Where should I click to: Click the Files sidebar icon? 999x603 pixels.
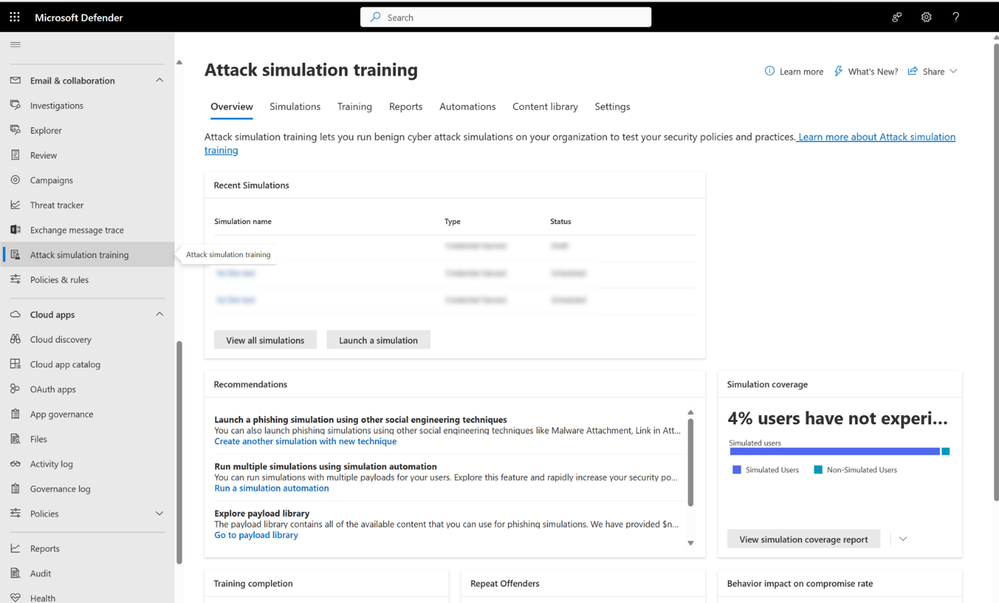click(x=15, y=439)
